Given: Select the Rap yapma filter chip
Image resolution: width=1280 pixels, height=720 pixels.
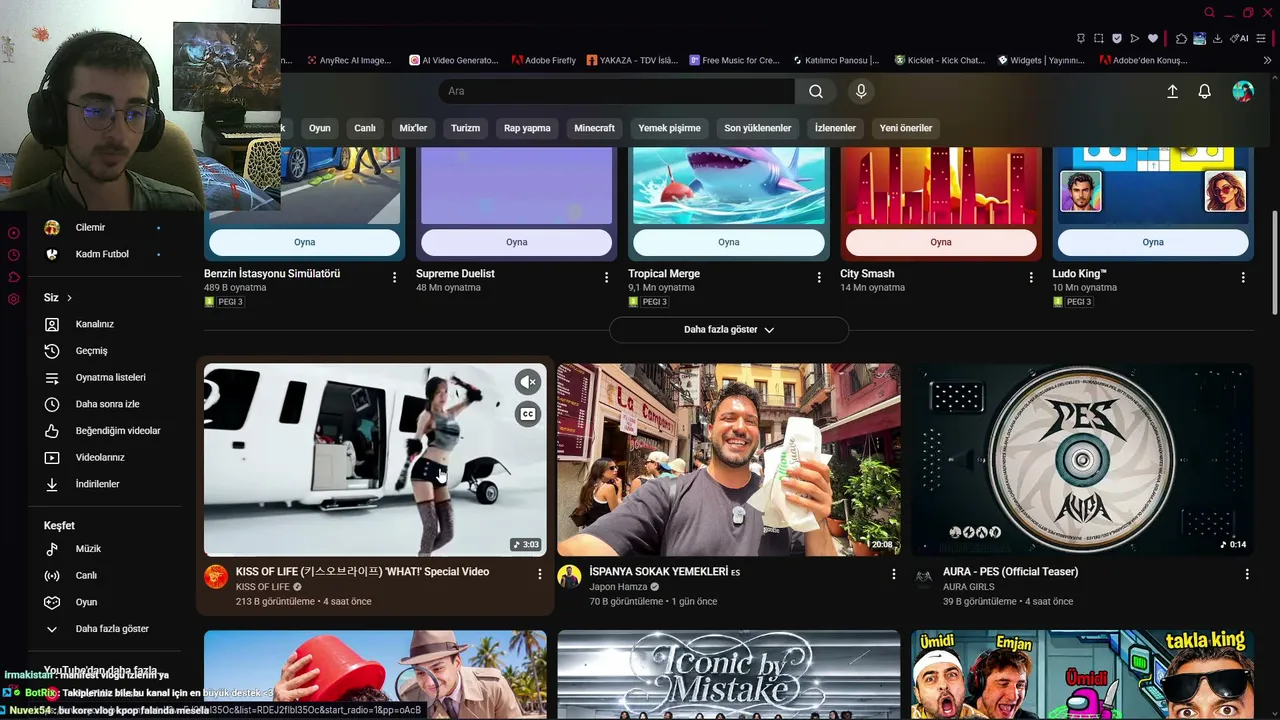Looking at the screenshot, I should [527, 128].
